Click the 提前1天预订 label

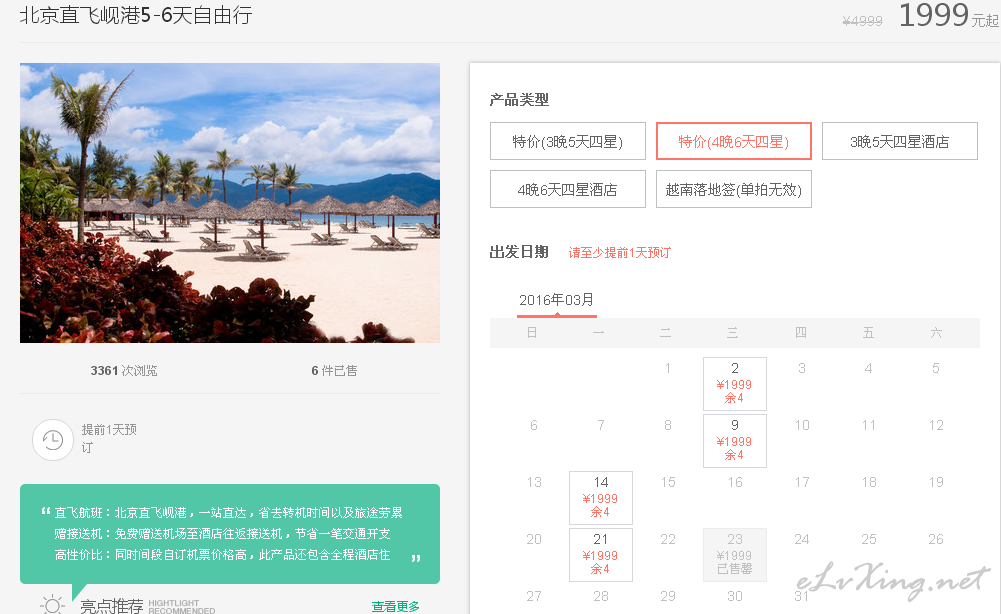point(109,438)
